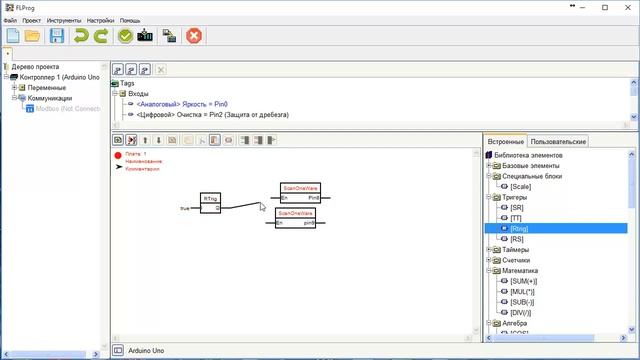The width and height of the screenshot is (640, 360).
Task: Select the [SR] trigger element
Action: tap(517, 207)
